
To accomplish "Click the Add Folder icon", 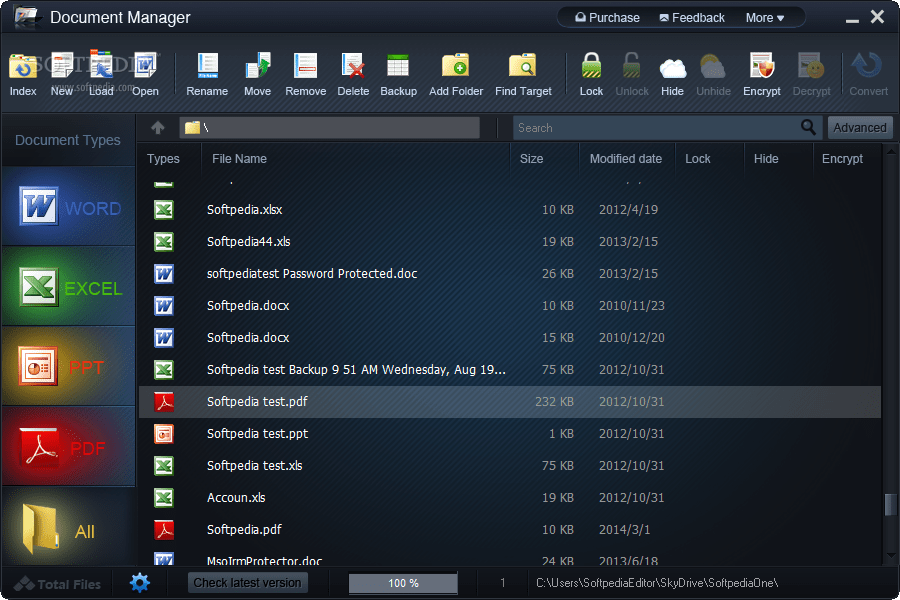I will point(456,65).
